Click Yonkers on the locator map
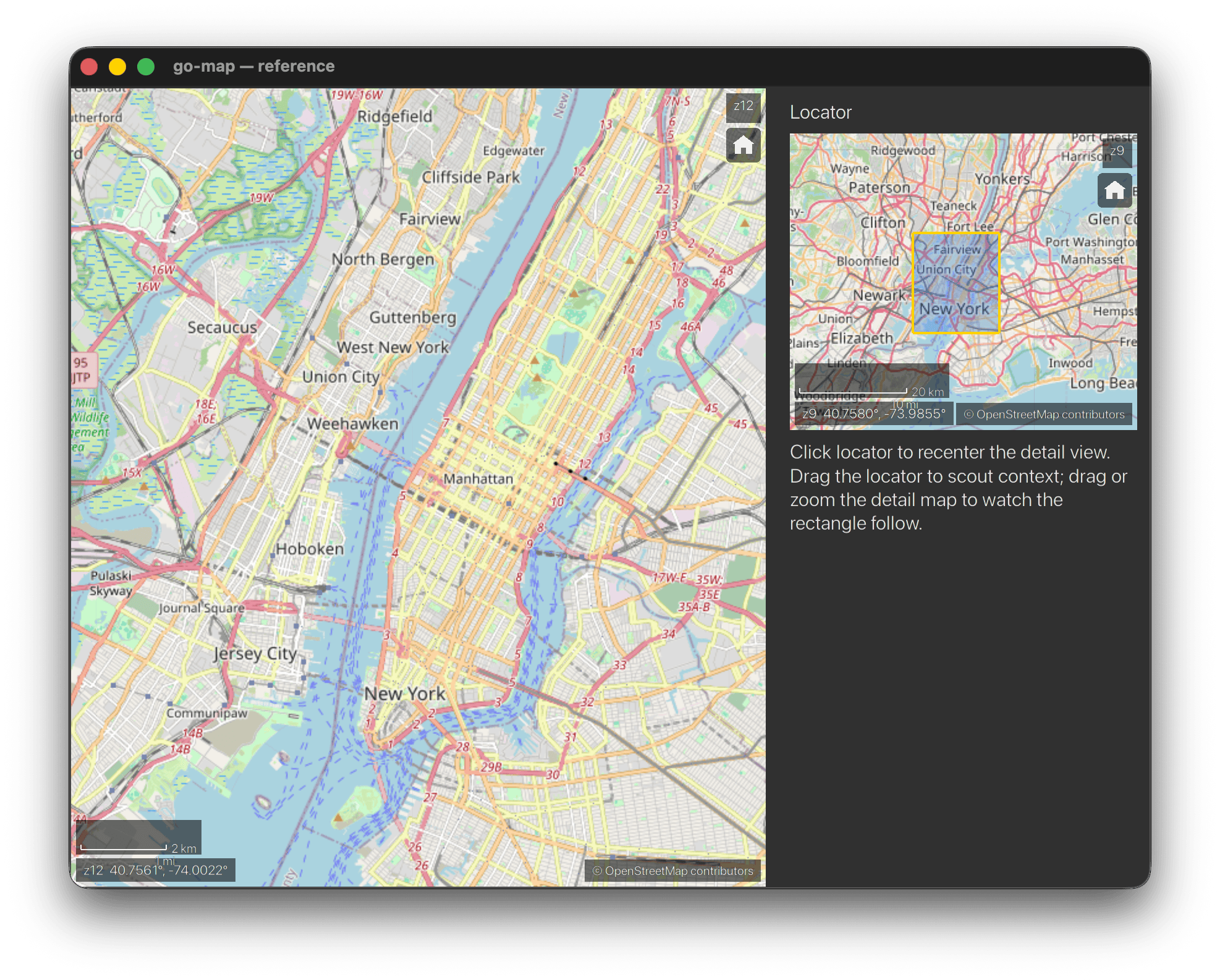1220x980 pixels. click(x=1002, y=179)
